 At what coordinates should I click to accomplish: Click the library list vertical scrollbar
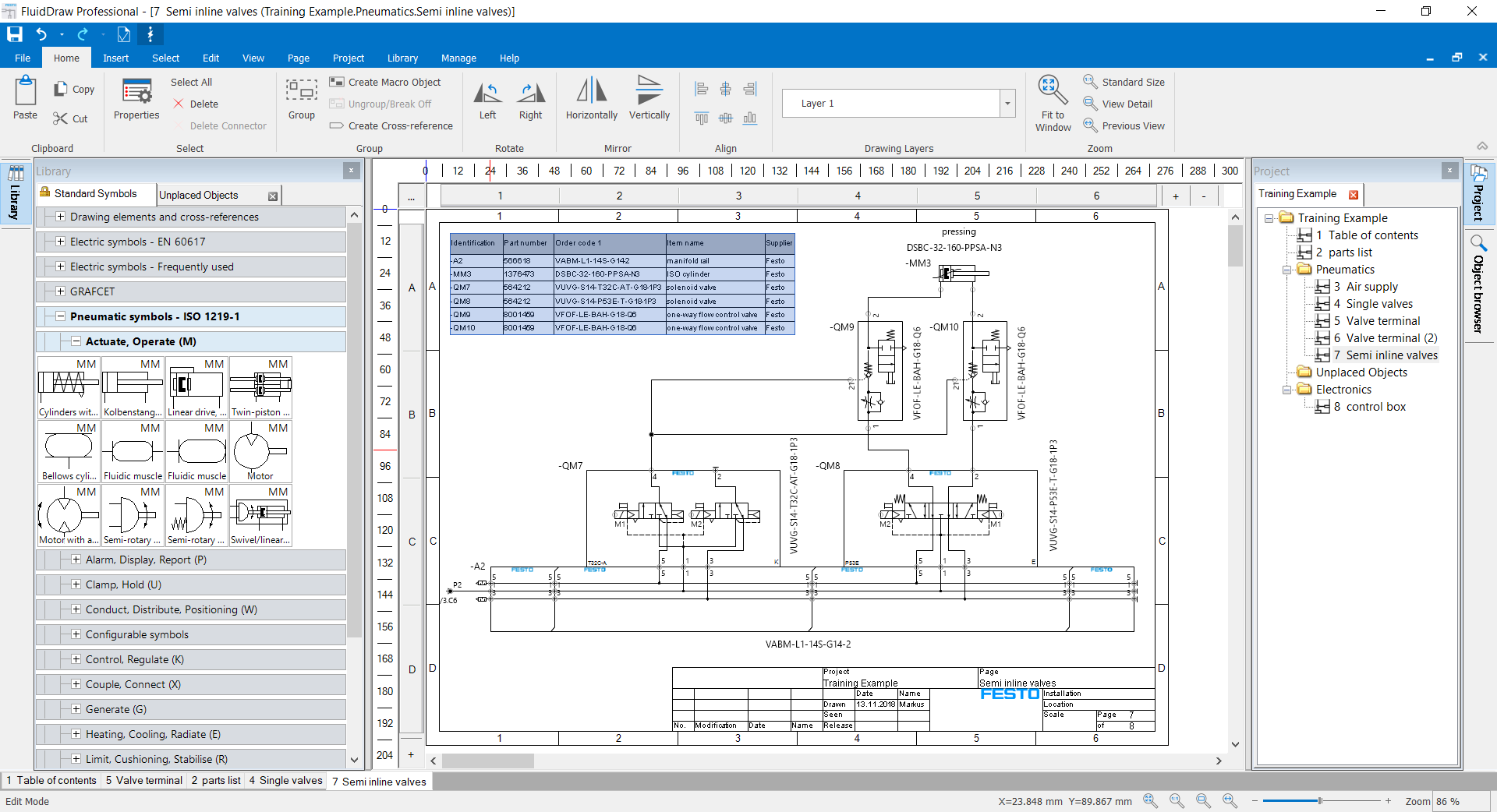coord(355,429)
